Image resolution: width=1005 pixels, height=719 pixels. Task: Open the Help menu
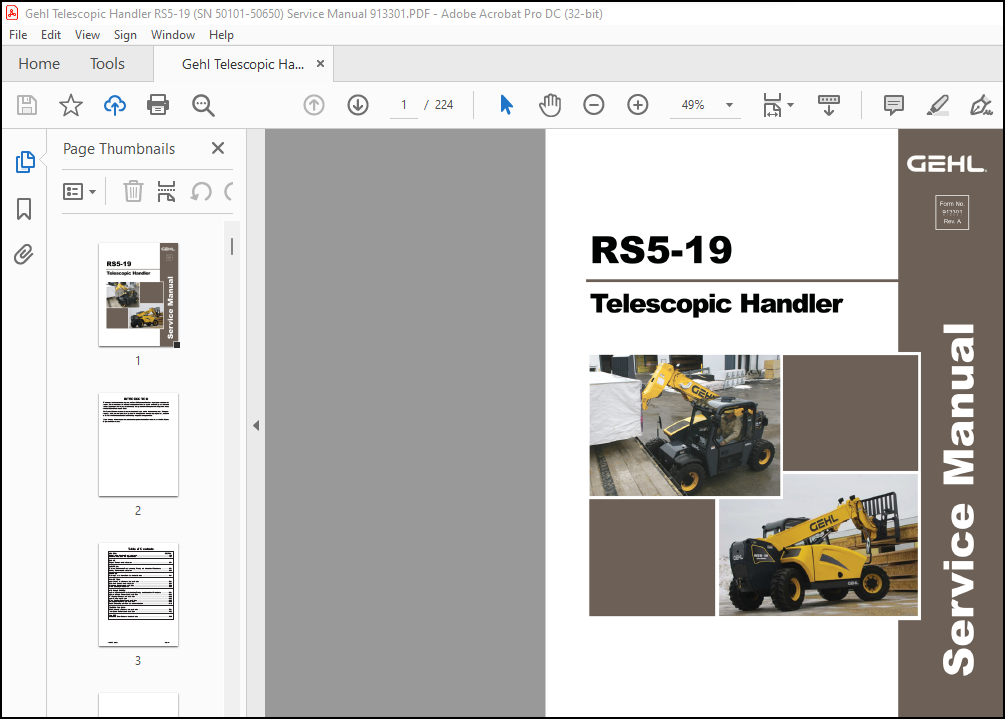click(x=221, y=35)
